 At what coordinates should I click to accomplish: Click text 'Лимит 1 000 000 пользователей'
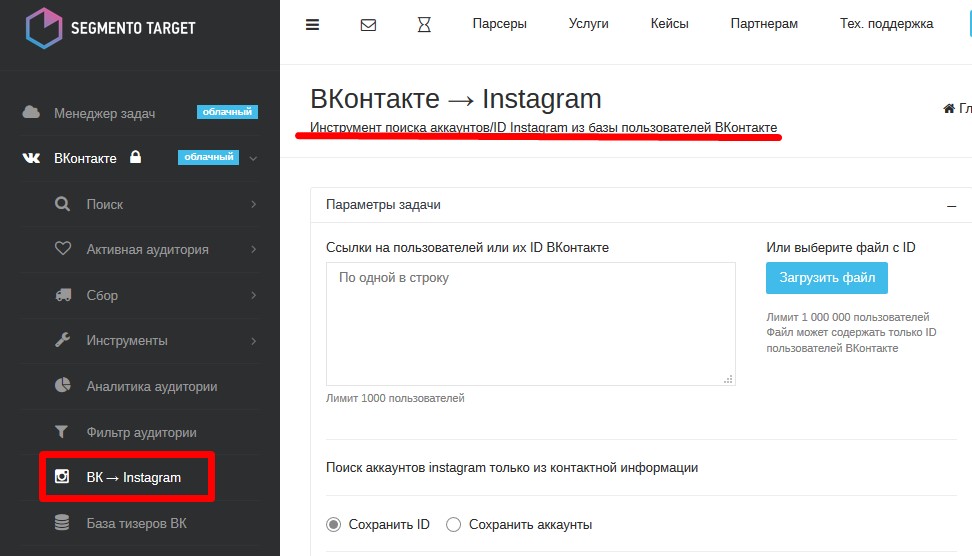point(847,317)
